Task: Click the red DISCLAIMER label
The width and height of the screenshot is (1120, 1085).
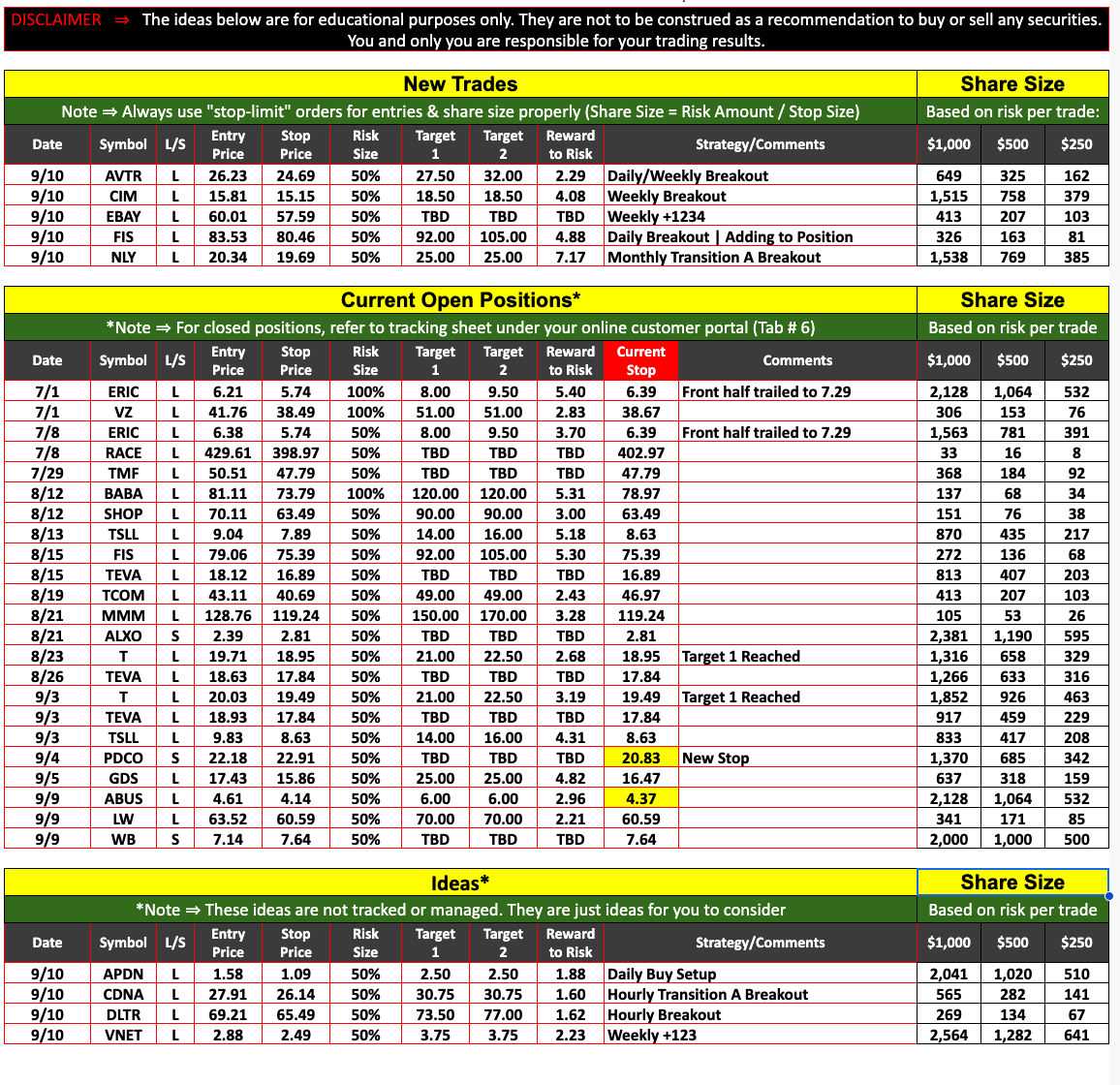Action: pyautogui.click(x=56, y=19)
